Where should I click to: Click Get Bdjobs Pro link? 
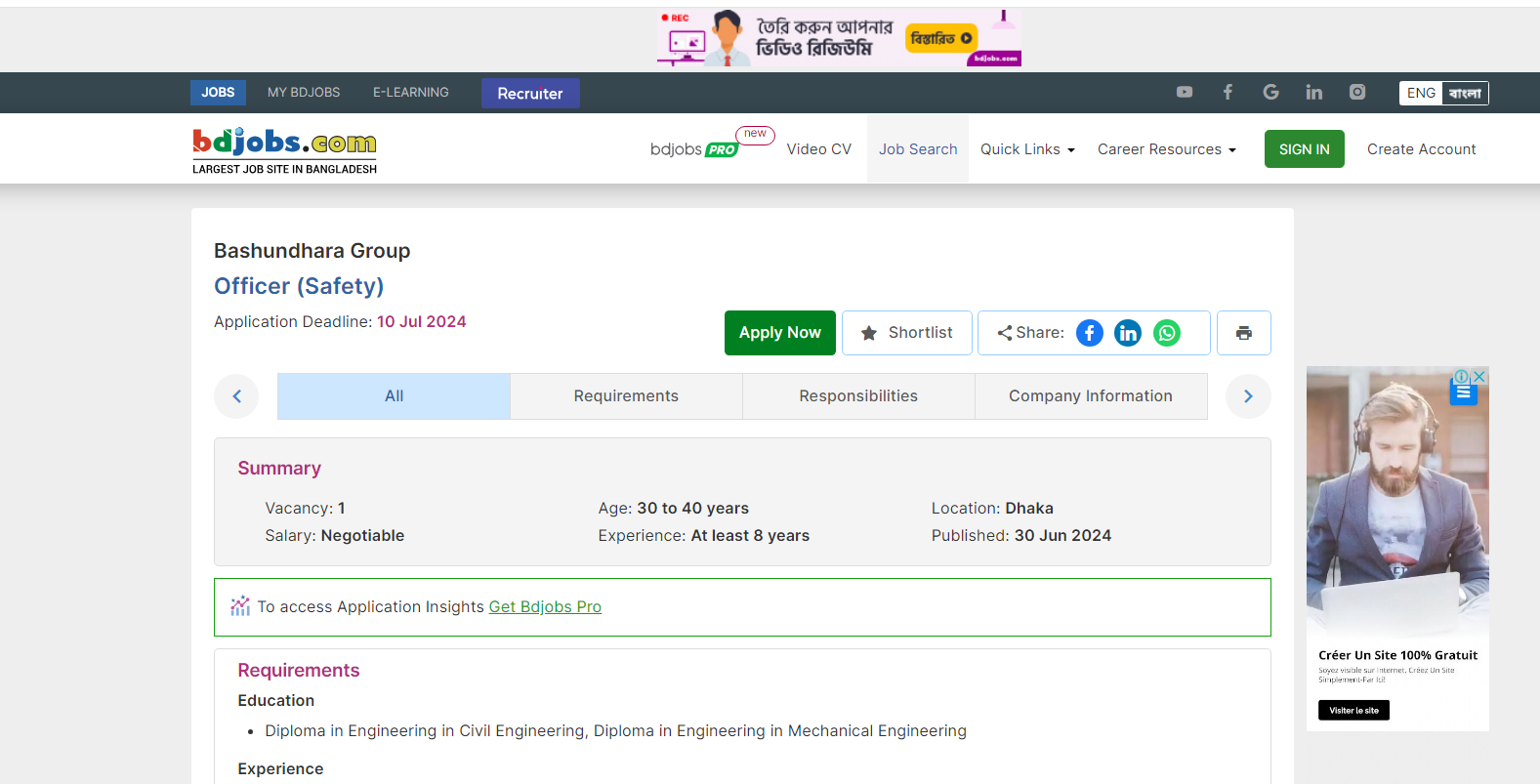(545, 607)
